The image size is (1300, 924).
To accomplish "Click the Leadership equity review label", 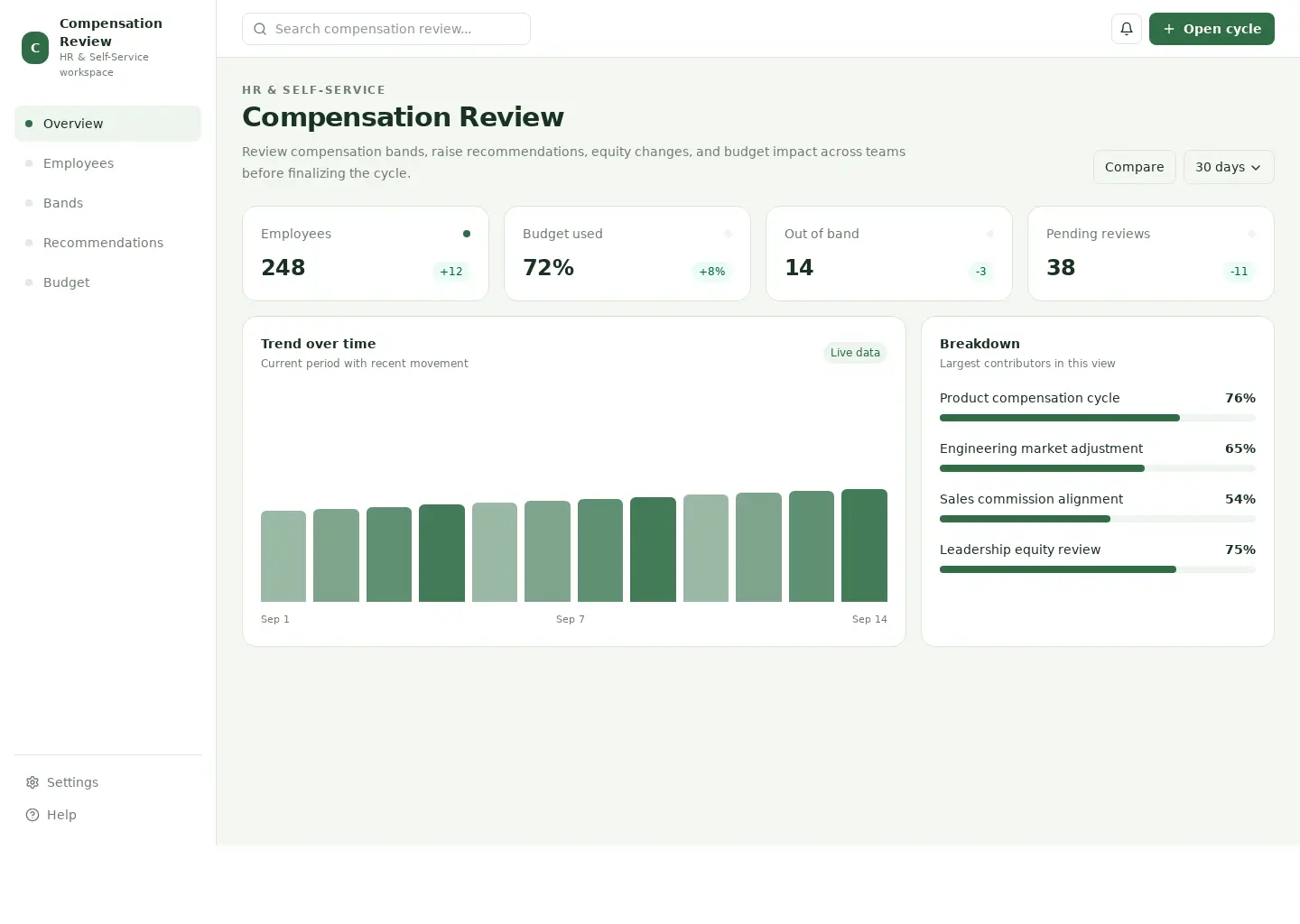I will [1020, 550].
